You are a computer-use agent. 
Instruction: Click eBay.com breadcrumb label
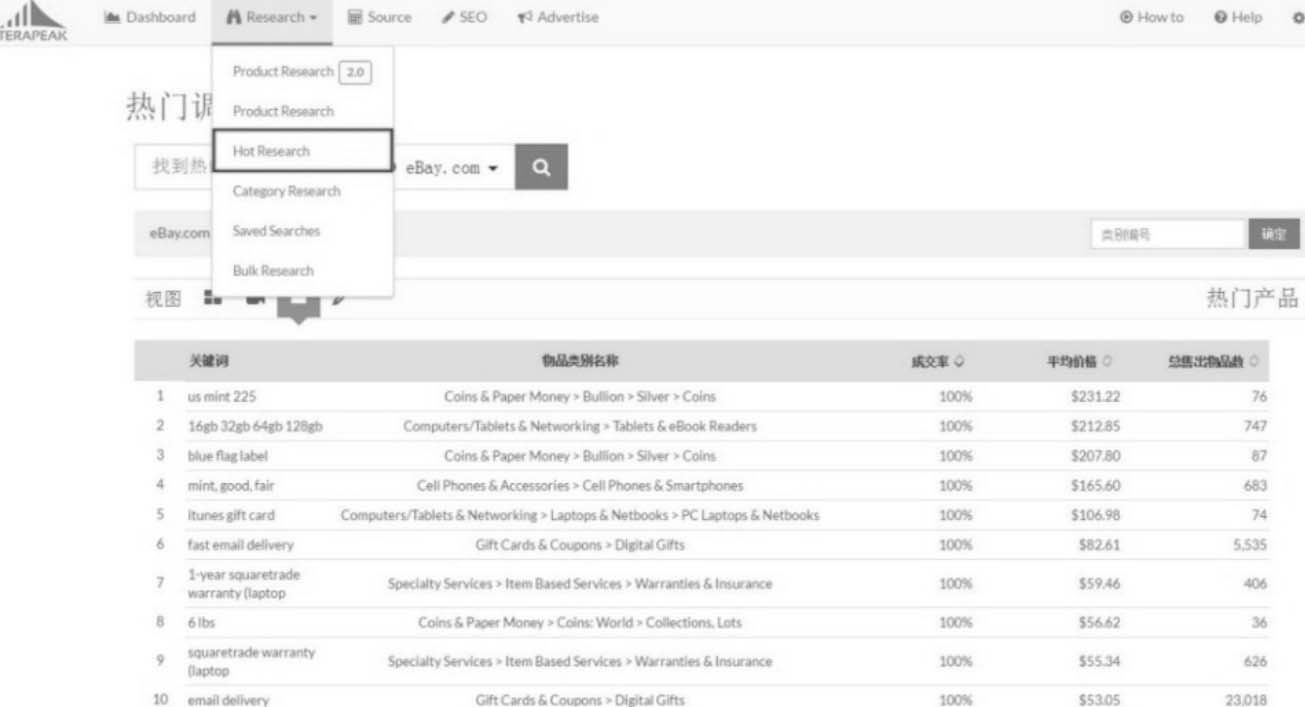180,233
